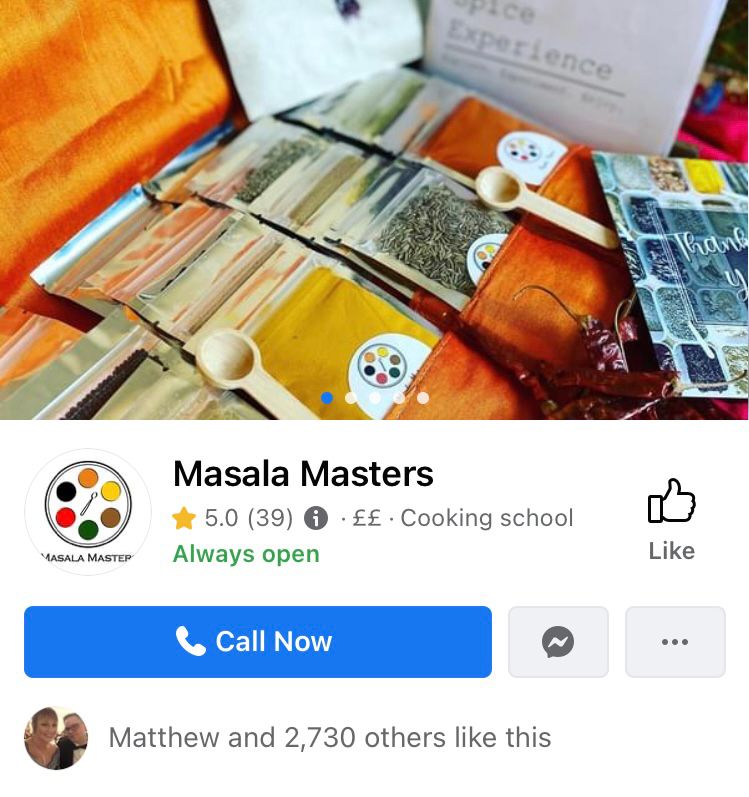Open the Masala Masters profile picture
The image size is (749, 797).
pyautogui.click(x=88, y=512)
